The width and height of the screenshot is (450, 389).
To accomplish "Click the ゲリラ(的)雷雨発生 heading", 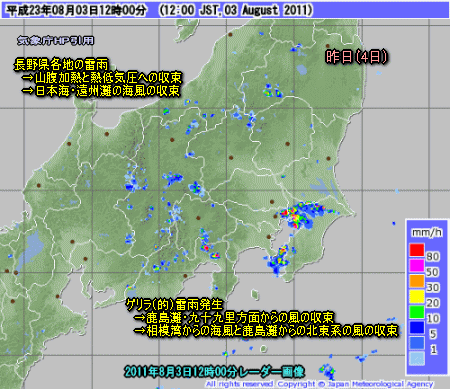I will (174, 304).
